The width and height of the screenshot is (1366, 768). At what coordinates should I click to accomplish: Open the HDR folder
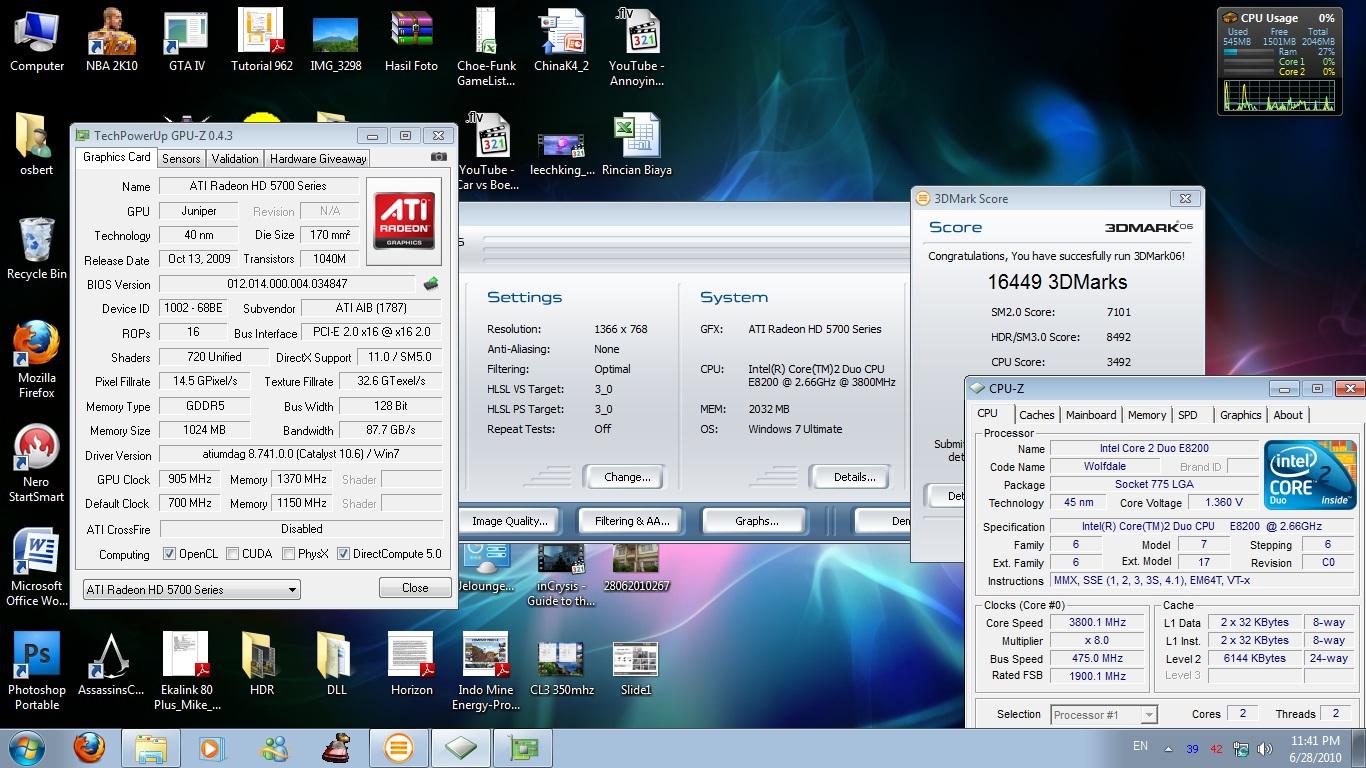pyautogui.click(x=261, y=664)
